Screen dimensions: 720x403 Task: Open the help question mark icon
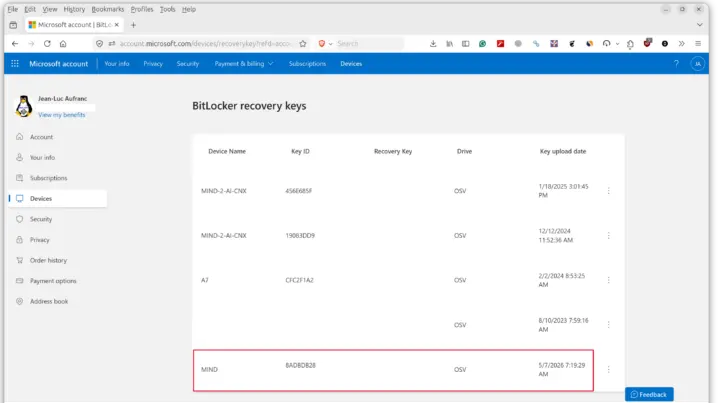(x=676, y=64)
